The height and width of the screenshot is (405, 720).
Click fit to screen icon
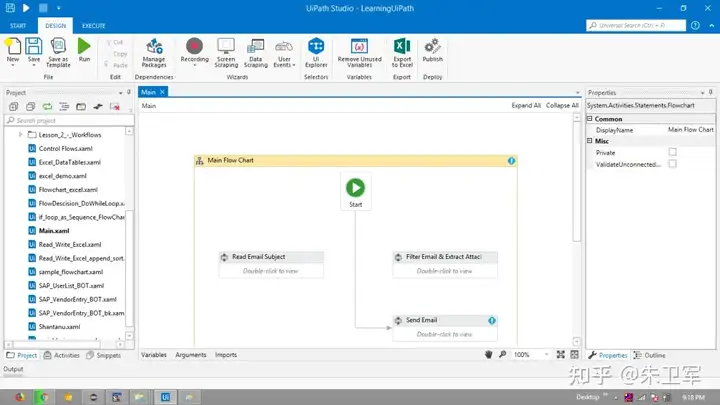point(561,354)
